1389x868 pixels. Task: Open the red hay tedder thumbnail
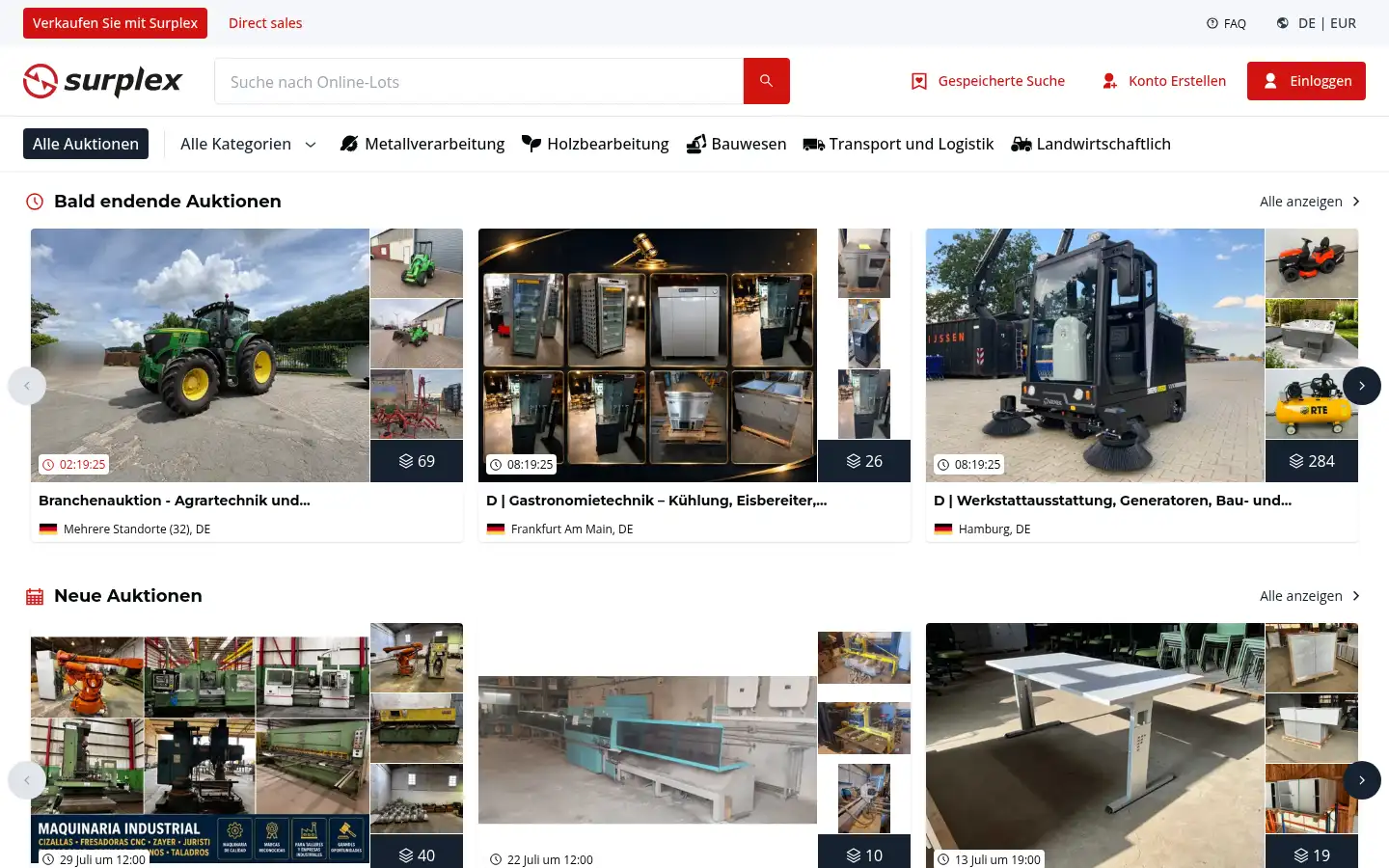click(x=417, y=404)
